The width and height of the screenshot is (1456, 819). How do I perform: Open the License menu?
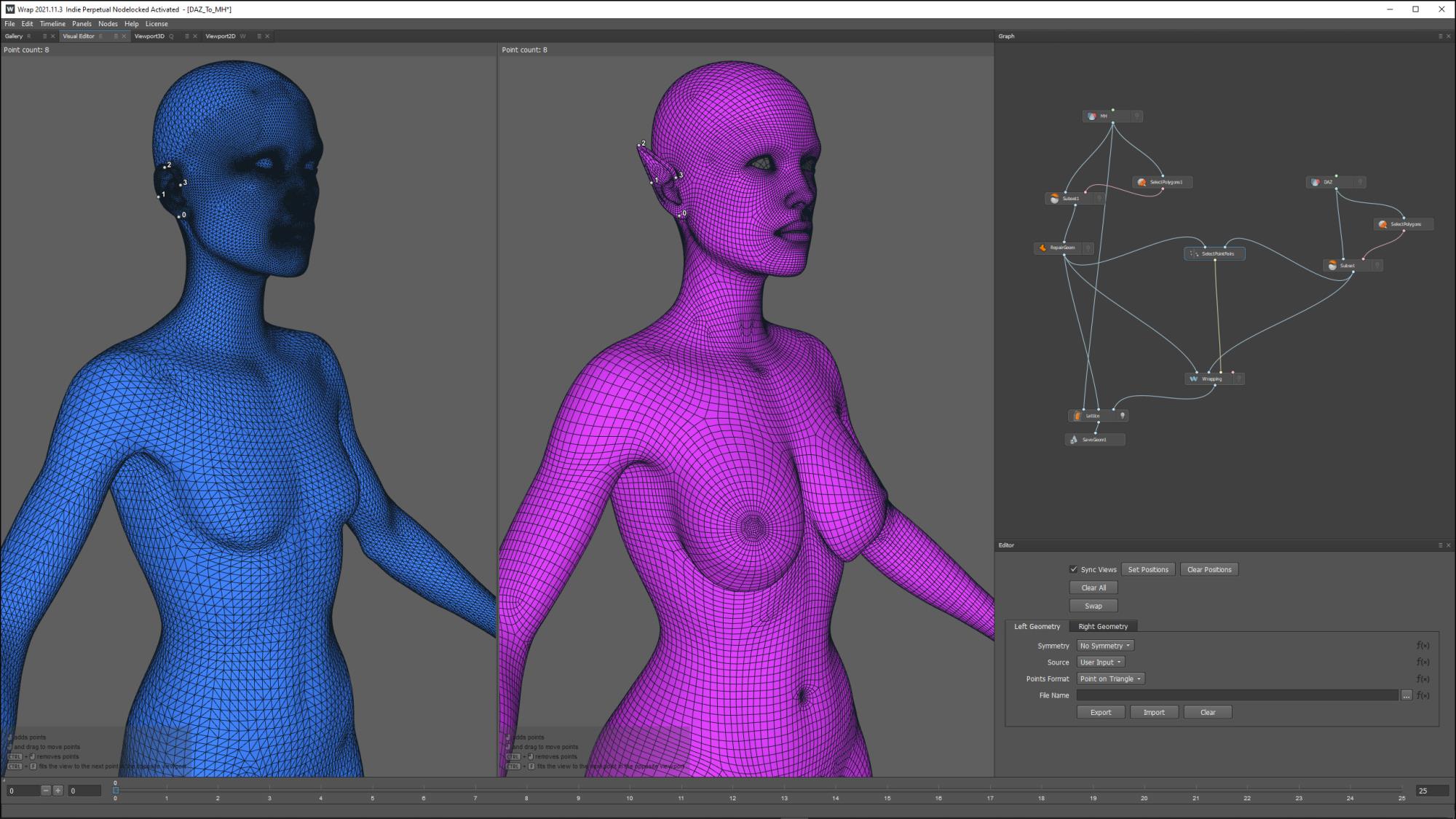pyautogui.click(x=157, y=23)
